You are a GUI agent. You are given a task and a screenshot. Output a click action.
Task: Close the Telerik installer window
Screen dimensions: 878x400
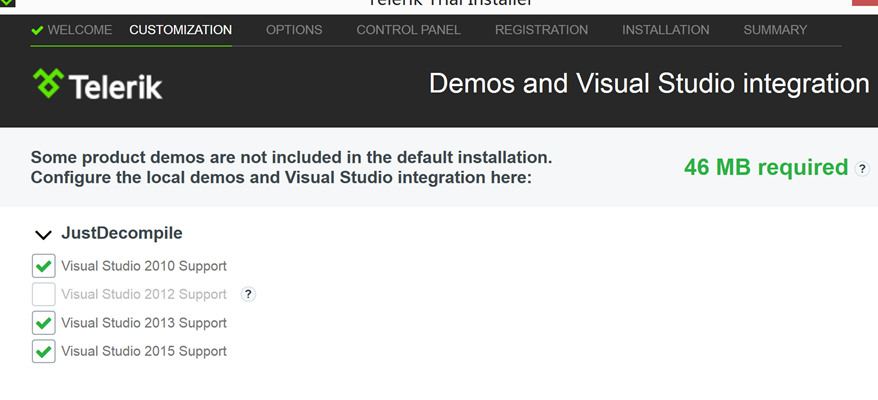[864, 3]
